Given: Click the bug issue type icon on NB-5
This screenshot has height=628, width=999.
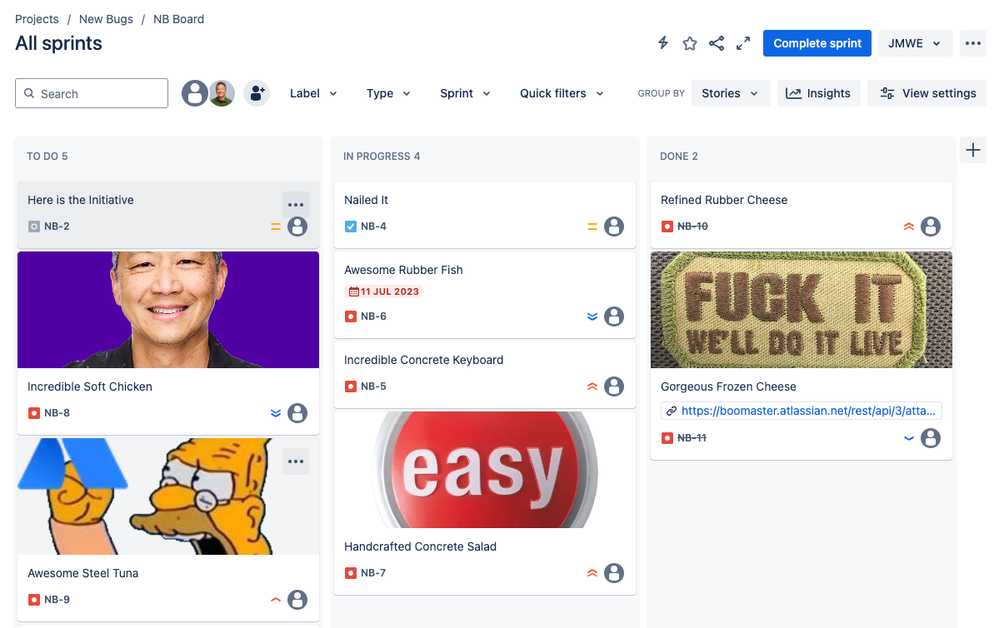Looking at the screenshot, I should pos(350,386).
